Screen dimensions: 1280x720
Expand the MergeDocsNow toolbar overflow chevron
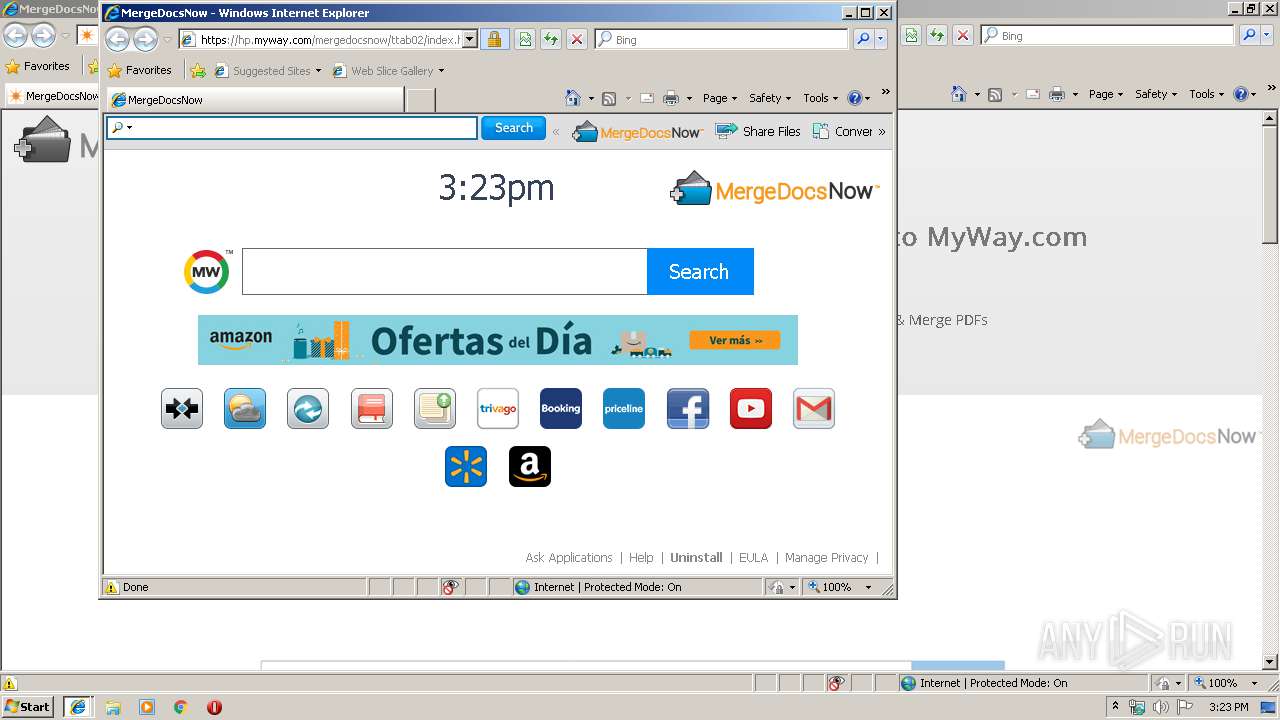(881, 131)
